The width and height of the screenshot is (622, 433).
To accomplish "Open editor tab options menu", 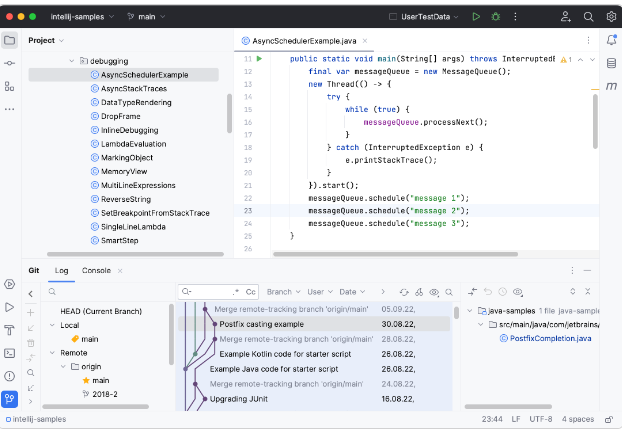I will point(588,40).
